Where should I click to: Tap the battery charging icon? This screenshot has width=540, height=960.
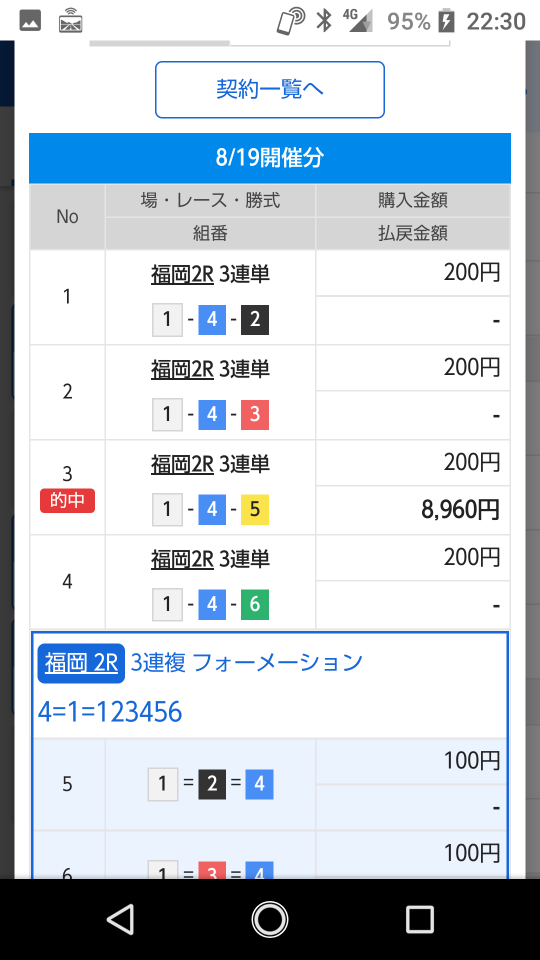pos(447,21)
